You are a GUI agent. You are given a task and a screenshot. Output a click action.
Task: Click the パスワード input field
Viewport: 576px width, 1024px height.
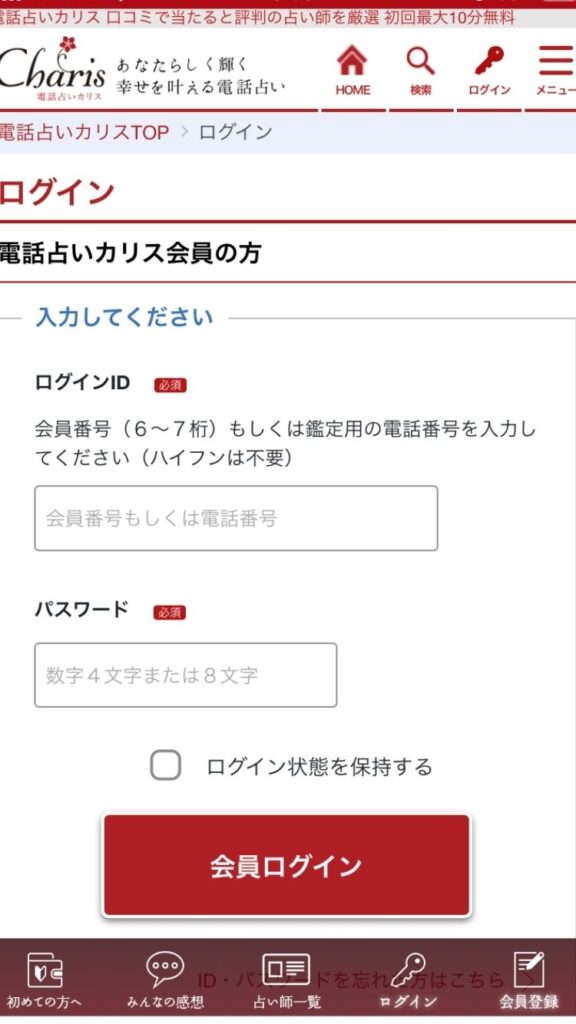(184, 675)
